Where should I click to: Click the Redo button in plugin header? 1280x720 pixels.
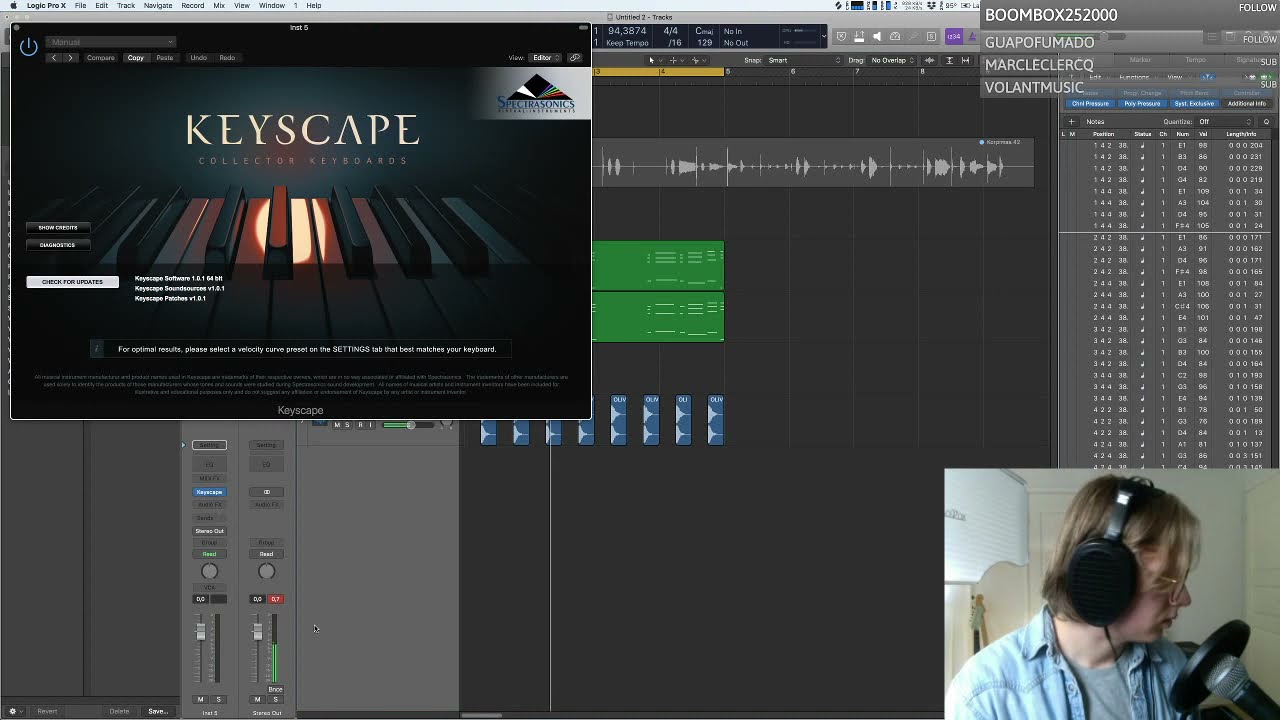click(x=227, y=58)
